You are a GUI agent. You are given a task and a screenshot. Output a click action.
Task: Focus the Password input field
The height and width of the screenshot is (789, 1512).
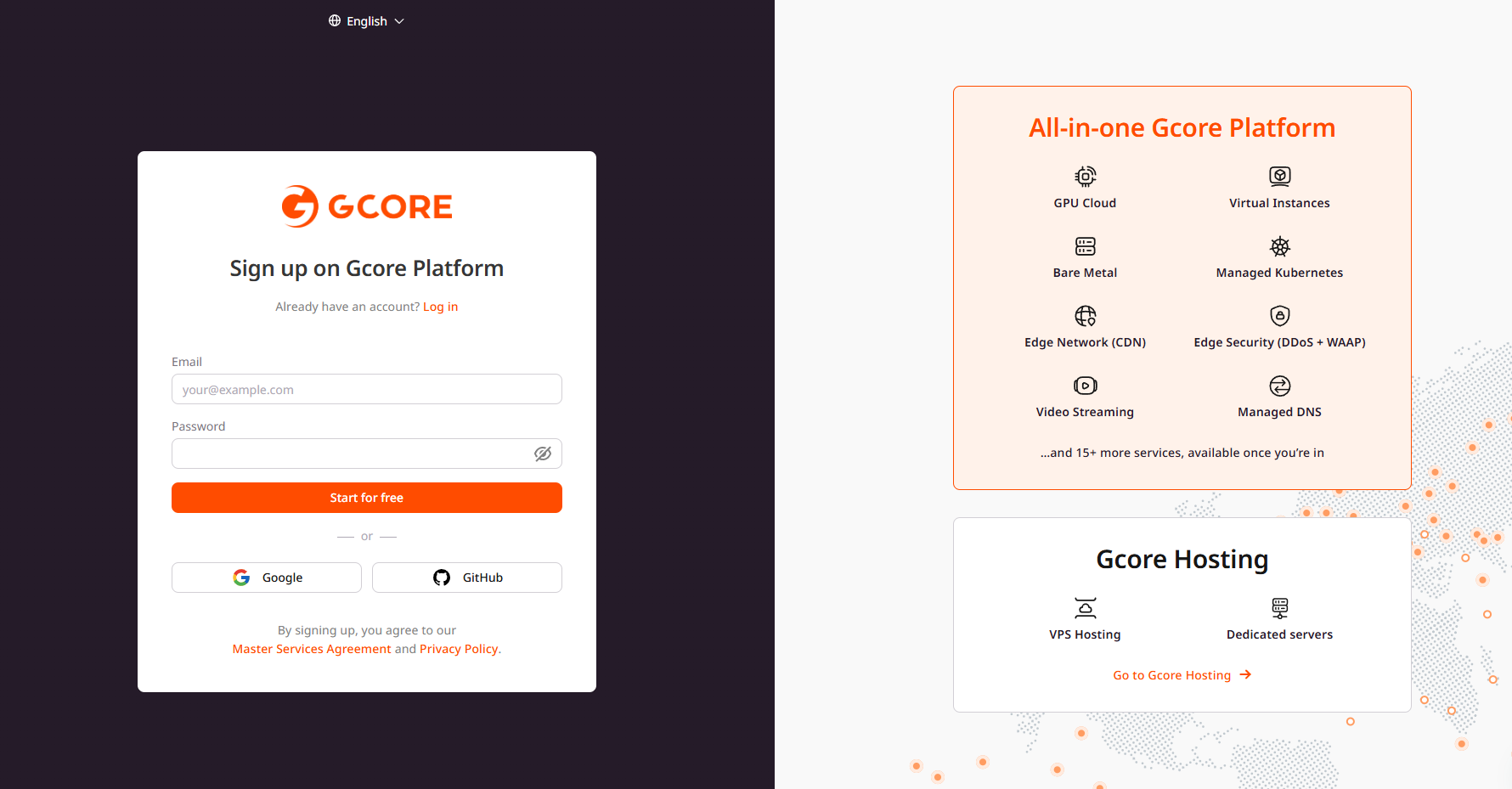tap(367, 454)
